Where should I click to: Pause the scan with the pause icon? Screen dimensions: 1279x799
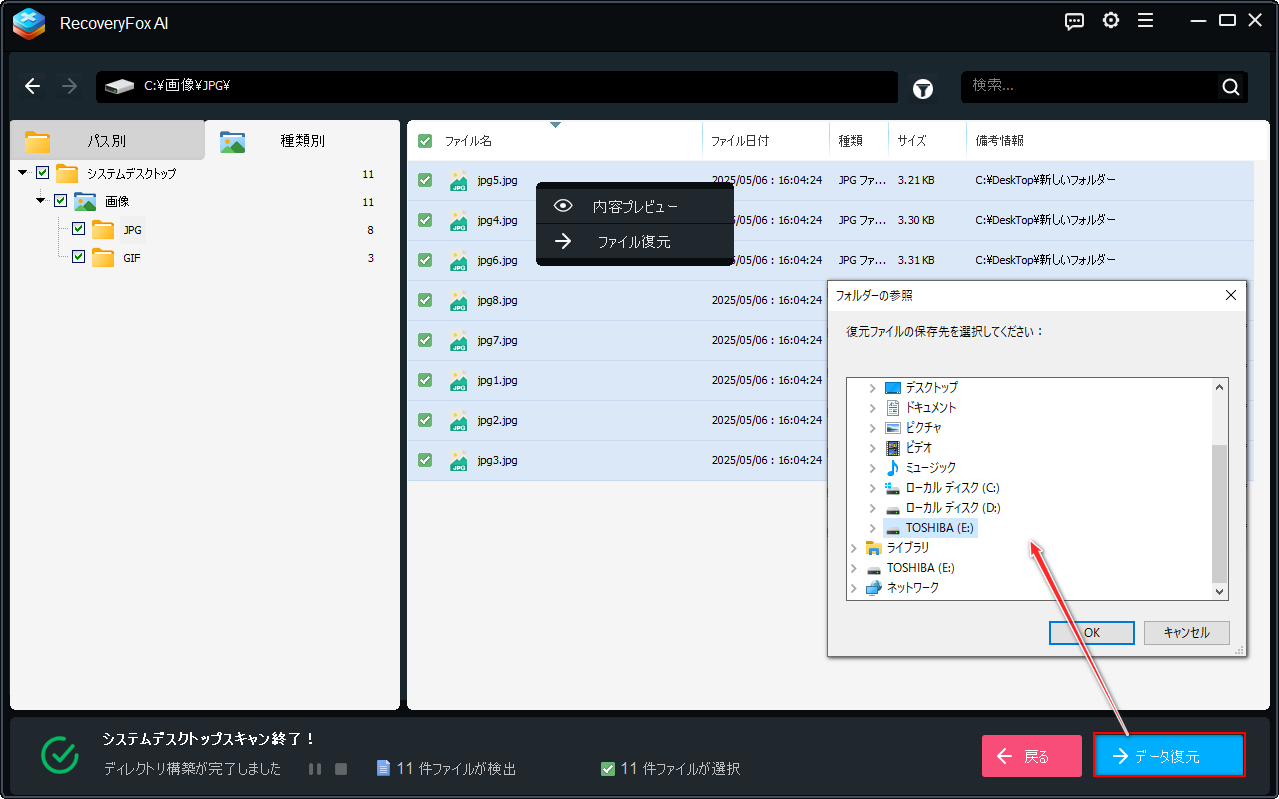tap(315, 769)
